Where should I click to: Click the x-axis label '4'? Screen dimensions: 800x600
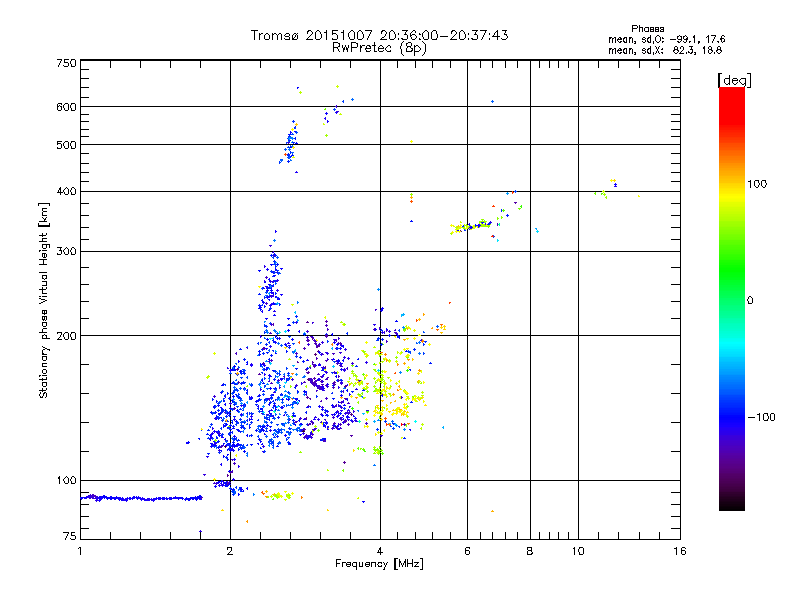(380, 551)
